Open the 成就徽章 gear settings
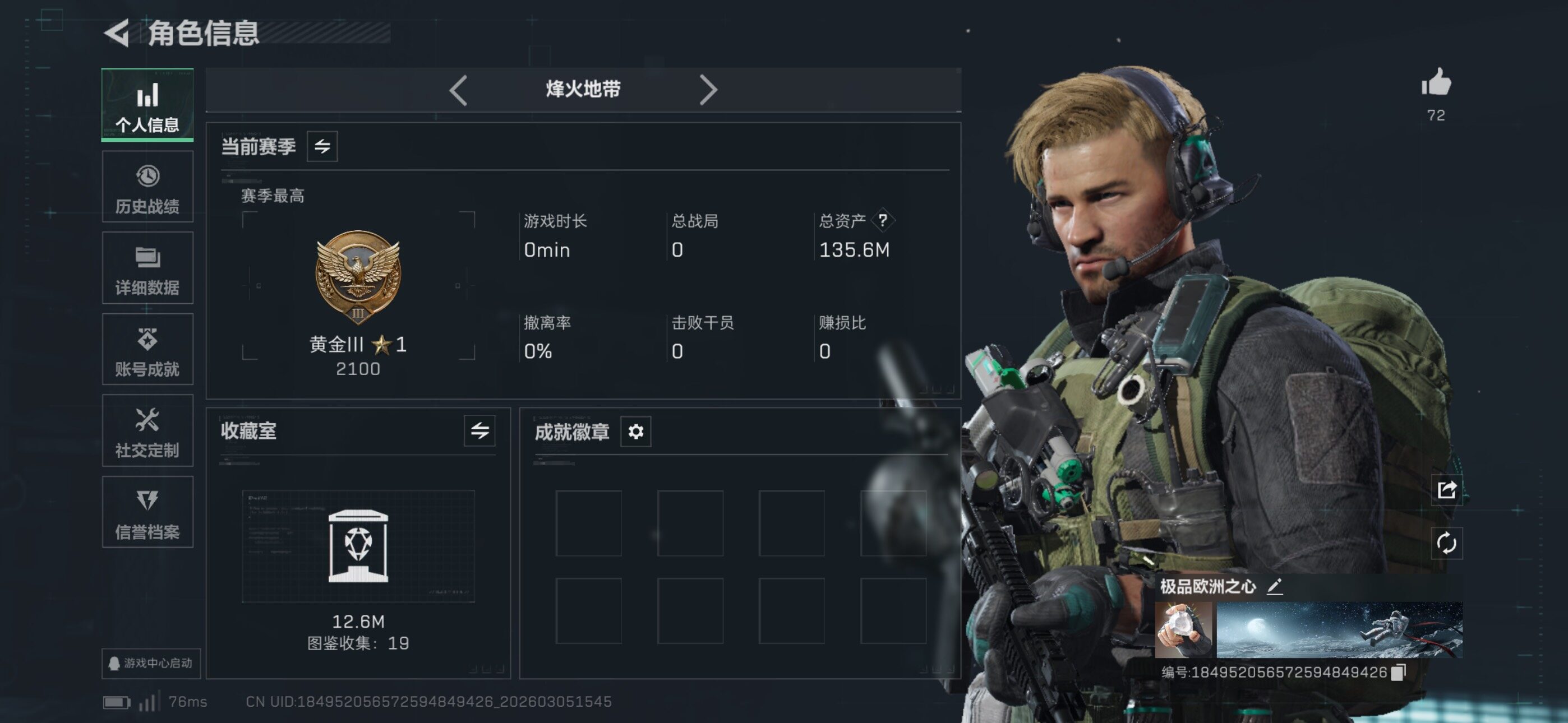Image resolution: width=1568 pixels, height=723 pixels. click(x=635, y=432)
